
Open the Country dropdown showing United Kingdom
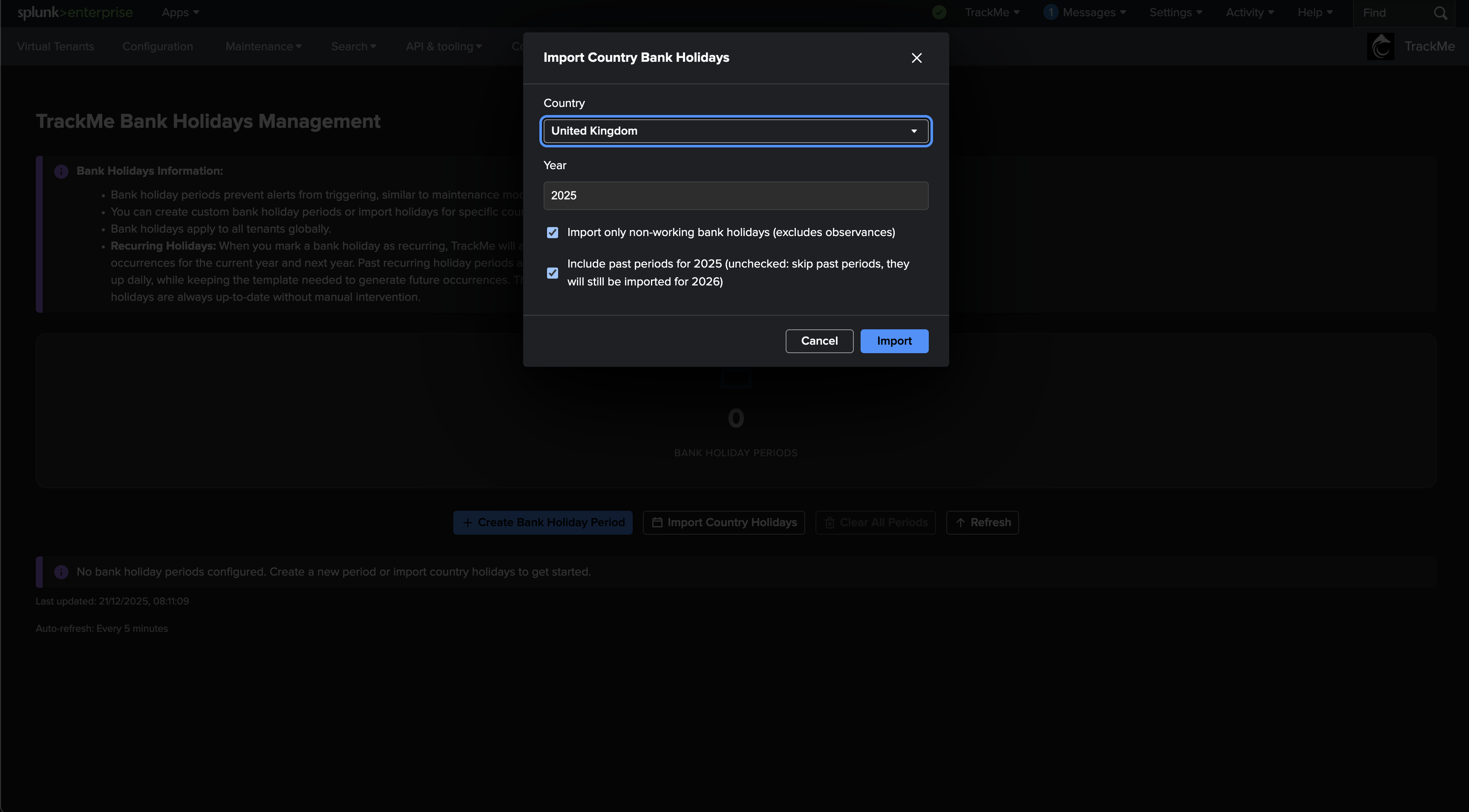(736, 131)
